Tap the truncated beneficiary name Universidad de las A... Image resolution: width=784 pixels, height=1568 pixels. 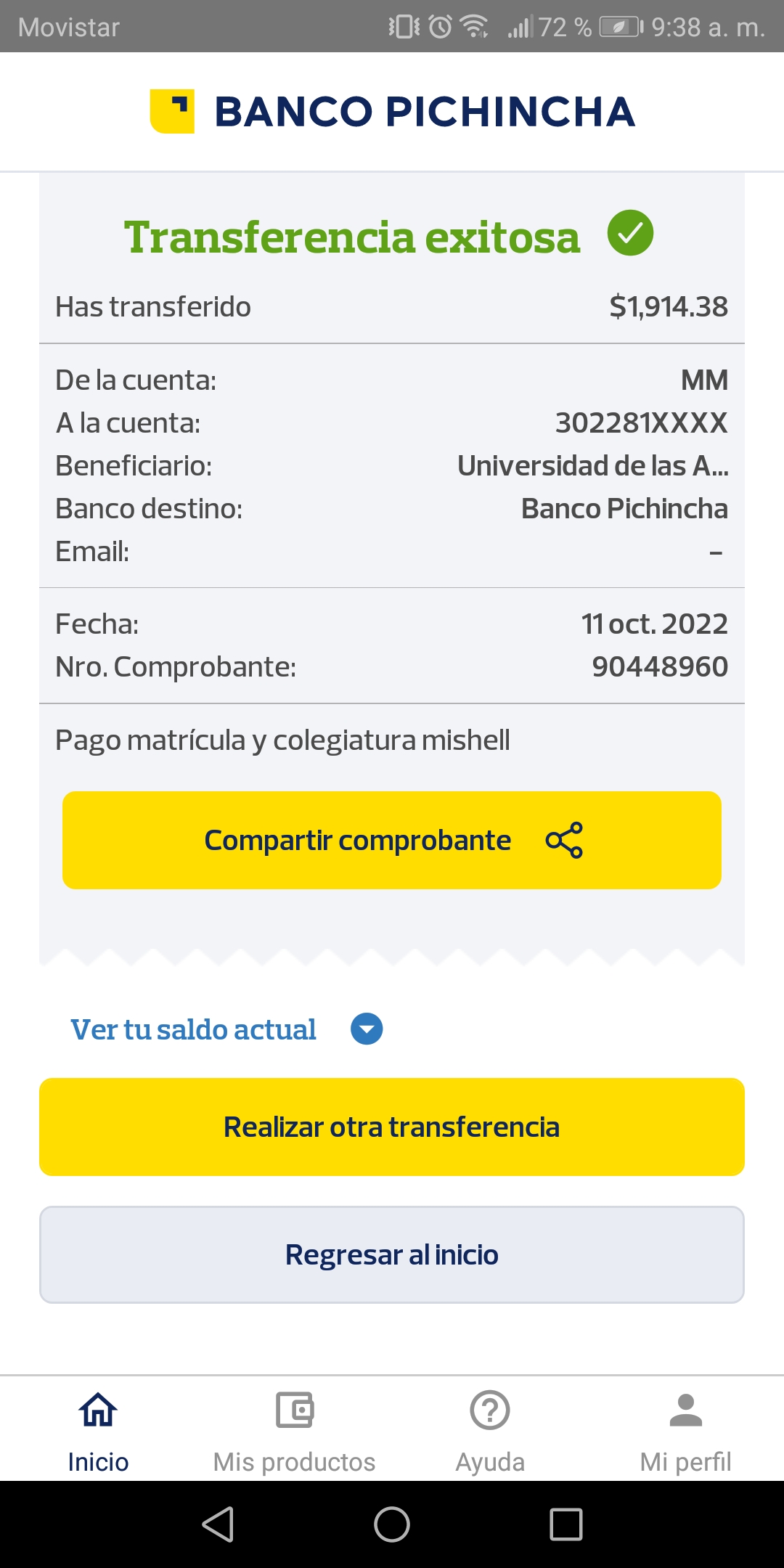click(592, 466)
